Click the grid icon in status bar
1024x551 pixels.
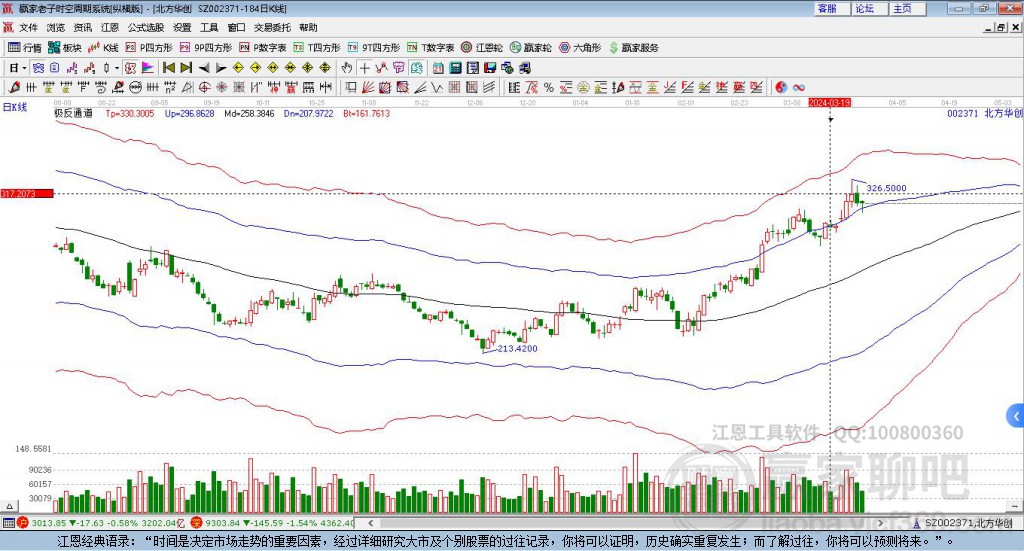click(8, 523)
